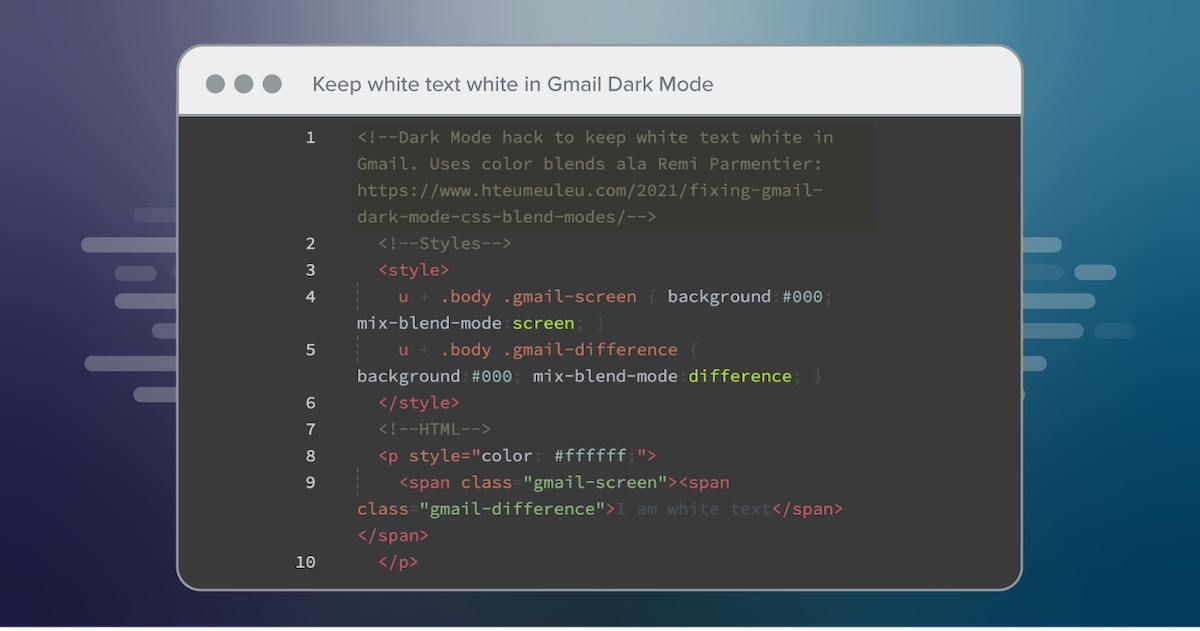This screenshot has width=1200, height=631.
Task: Click line number 2 in the gutter
Action: point(310,243)
